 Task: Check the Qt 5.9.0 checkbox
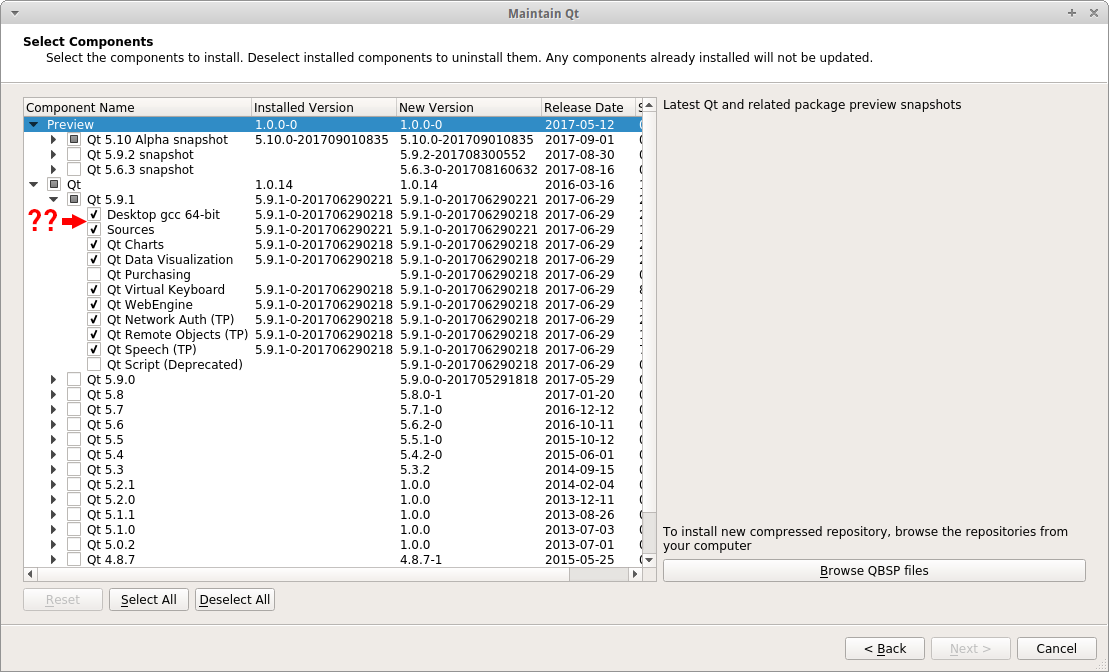pos(74,380)
